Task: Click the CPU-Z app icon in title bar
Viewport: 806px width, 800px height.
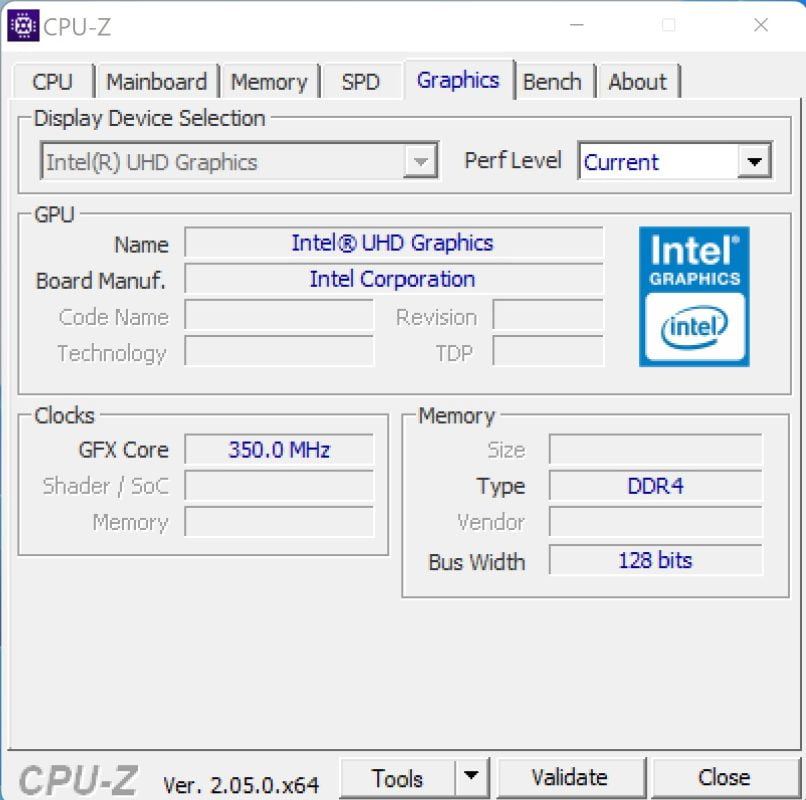Action: 23,25
